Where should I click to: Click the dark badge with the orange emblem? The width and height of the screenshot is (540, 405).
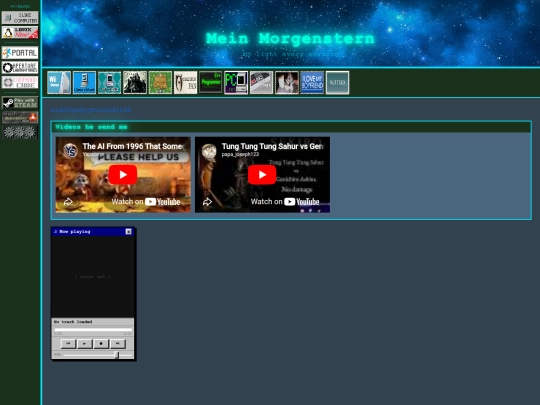[20, 117]
